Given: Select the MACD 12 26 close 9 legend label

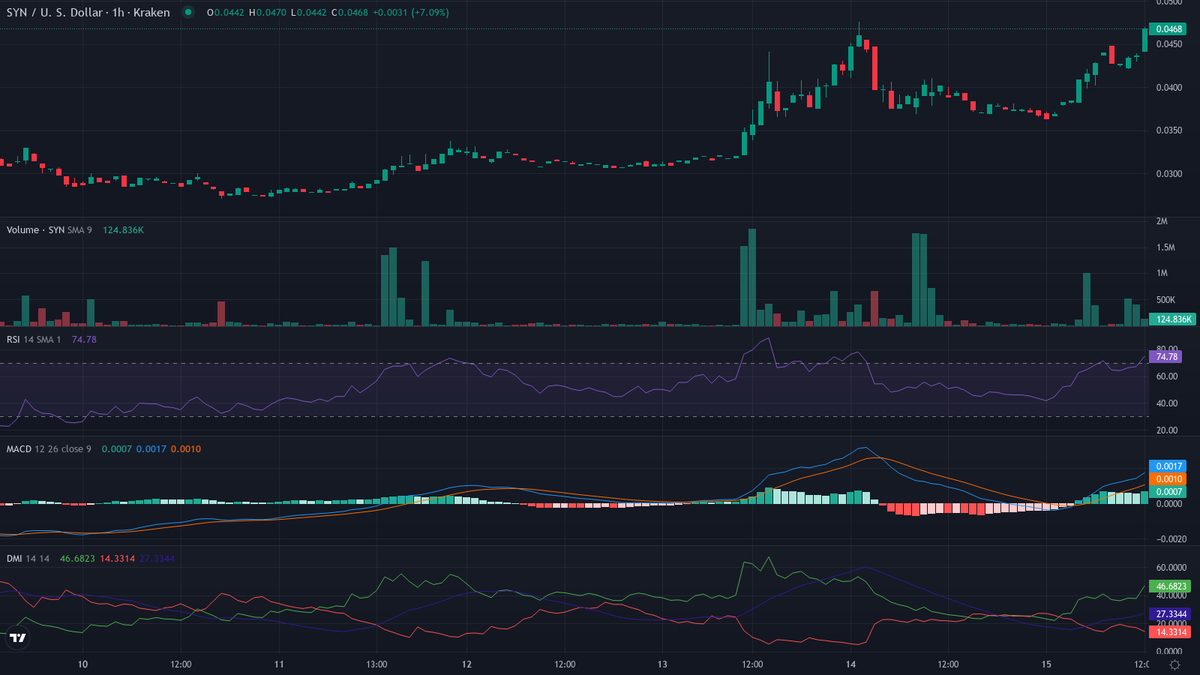Looking at the screenshot, I should [49, 449].
